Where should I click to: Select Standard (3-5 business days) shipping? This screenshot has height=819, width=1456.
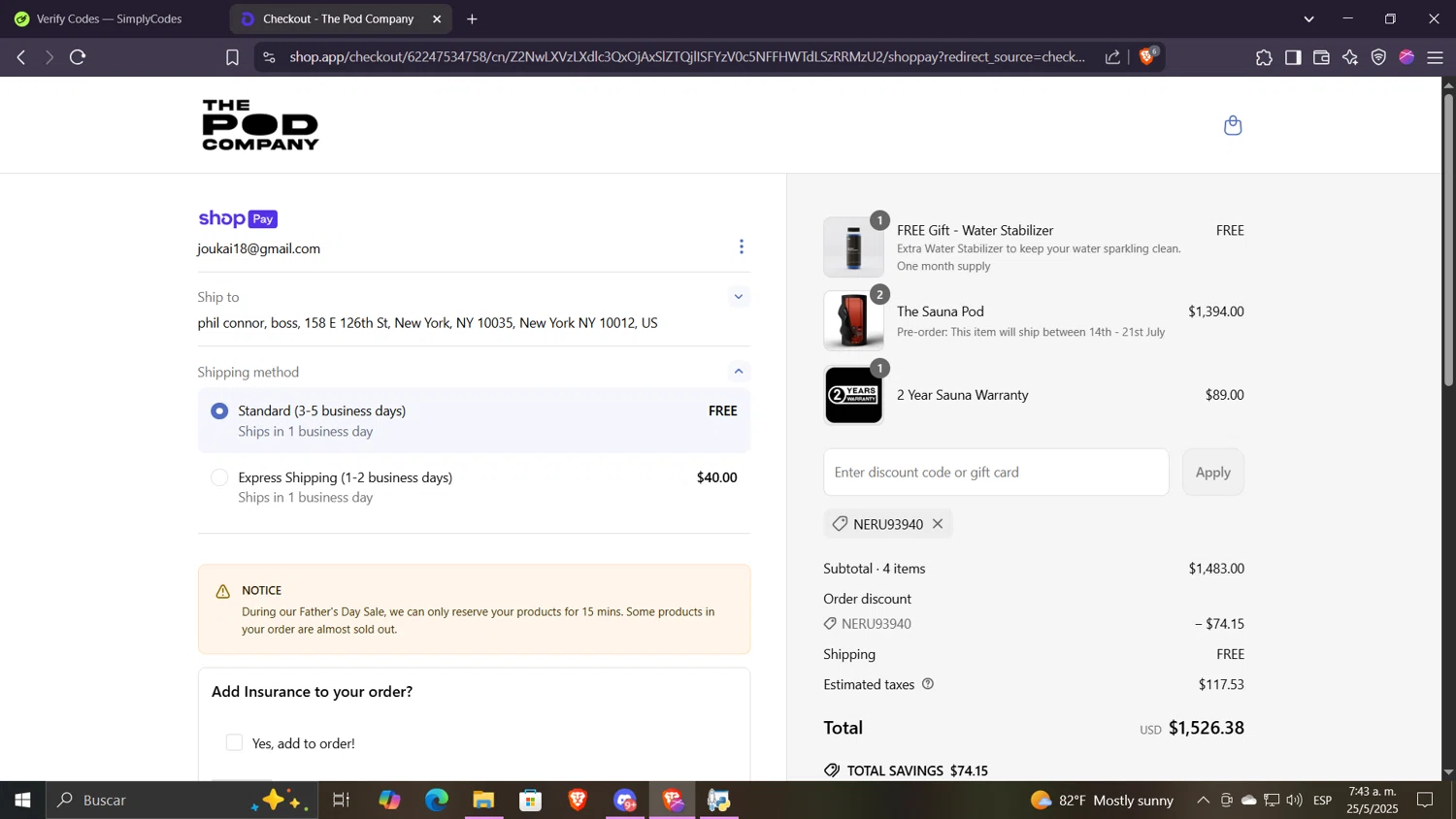[219, 411]
